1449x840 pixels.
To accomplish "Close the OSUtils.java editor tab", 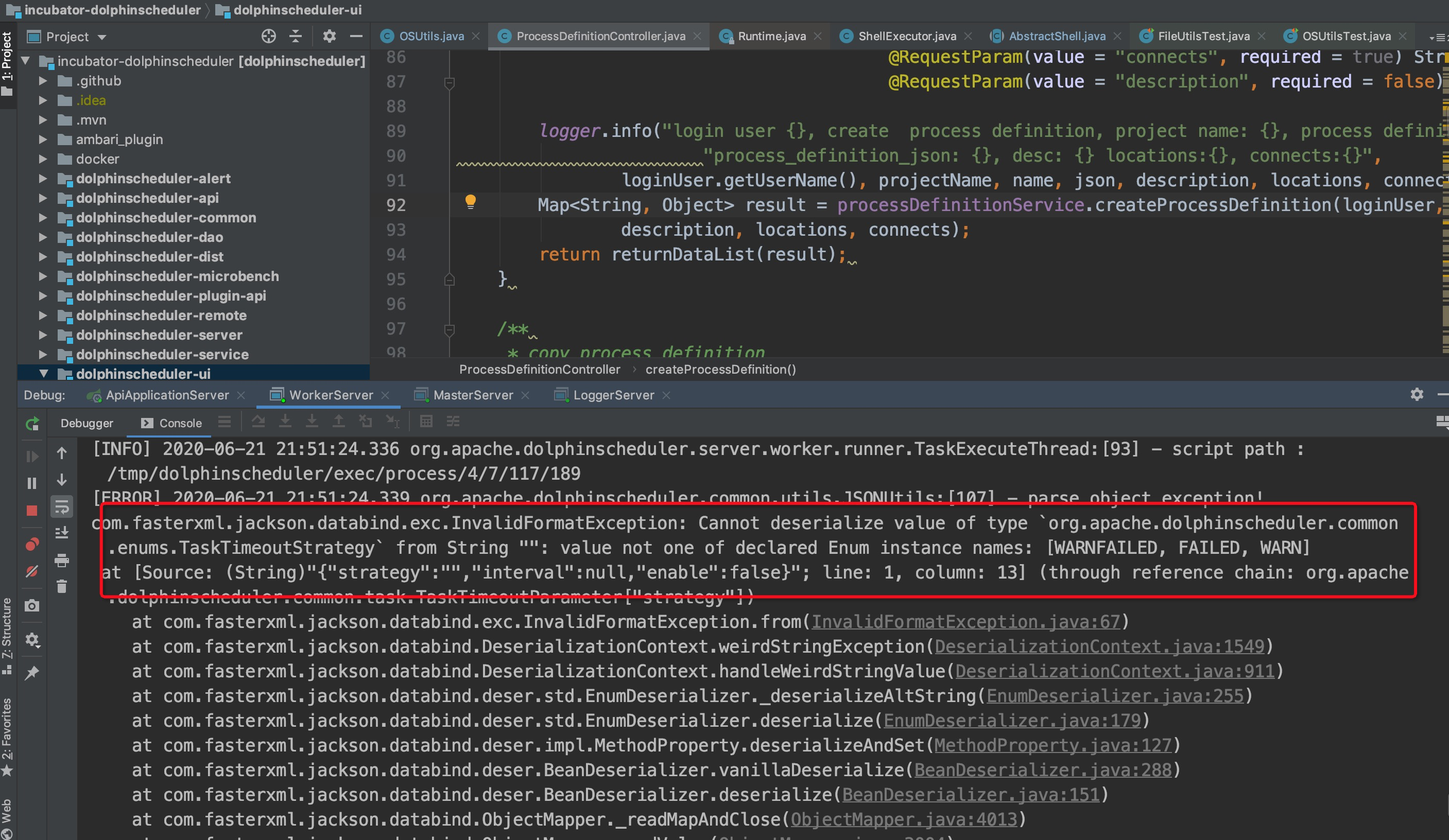I will (475, 36).
